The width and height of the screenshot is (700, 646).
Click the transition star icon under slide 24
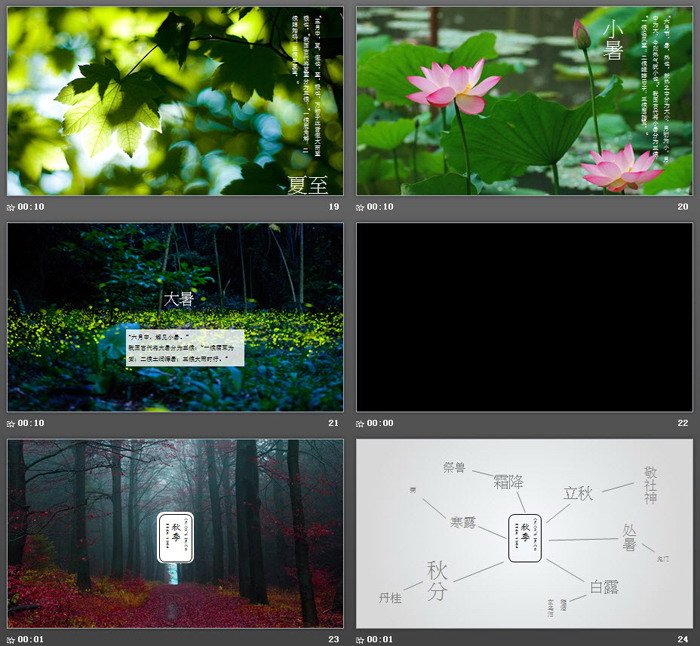click(x=361, y=639)
